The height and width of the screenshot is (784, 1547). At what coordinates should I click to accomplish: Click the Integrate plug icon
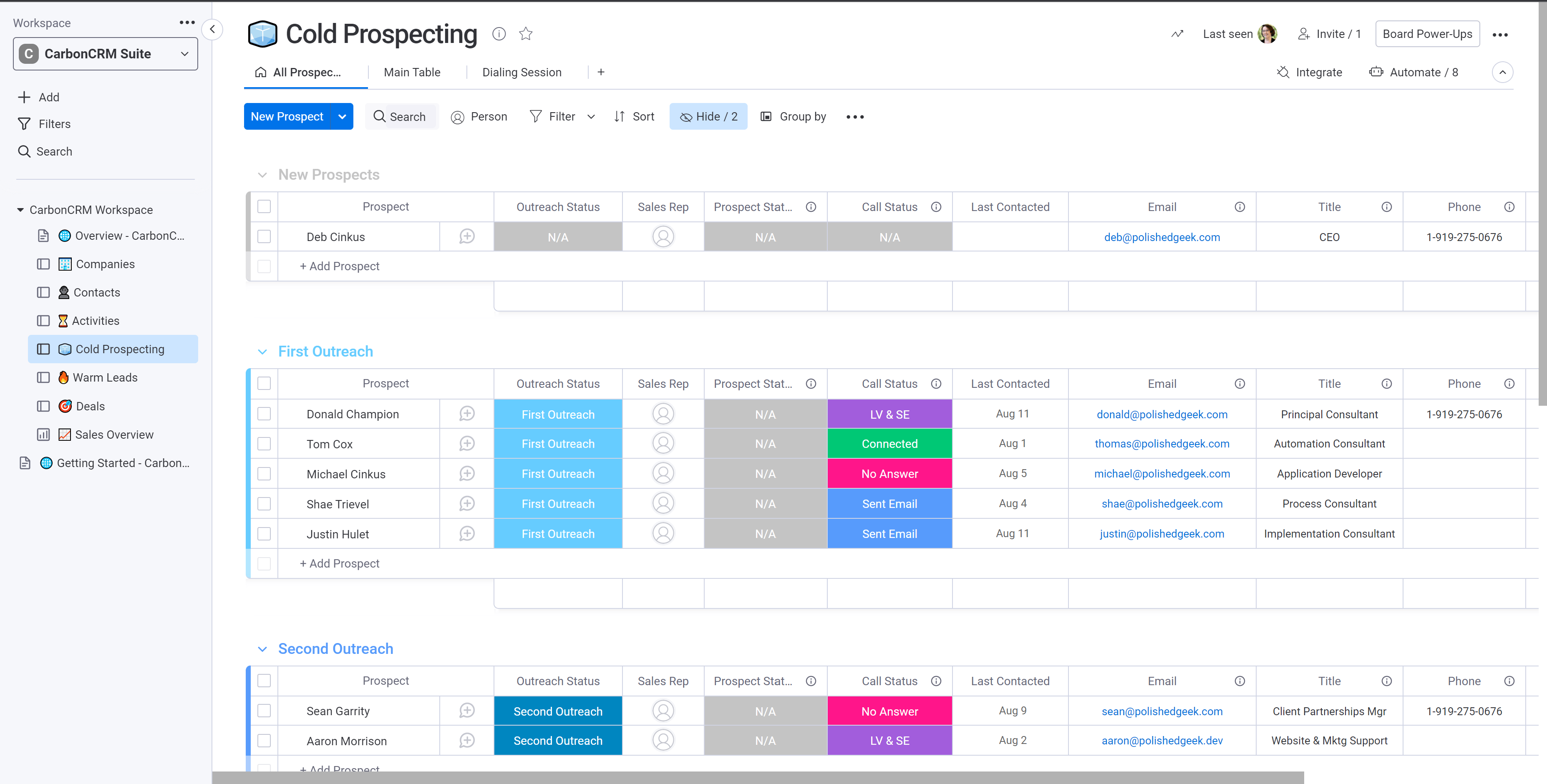[x=1283, y=72]
